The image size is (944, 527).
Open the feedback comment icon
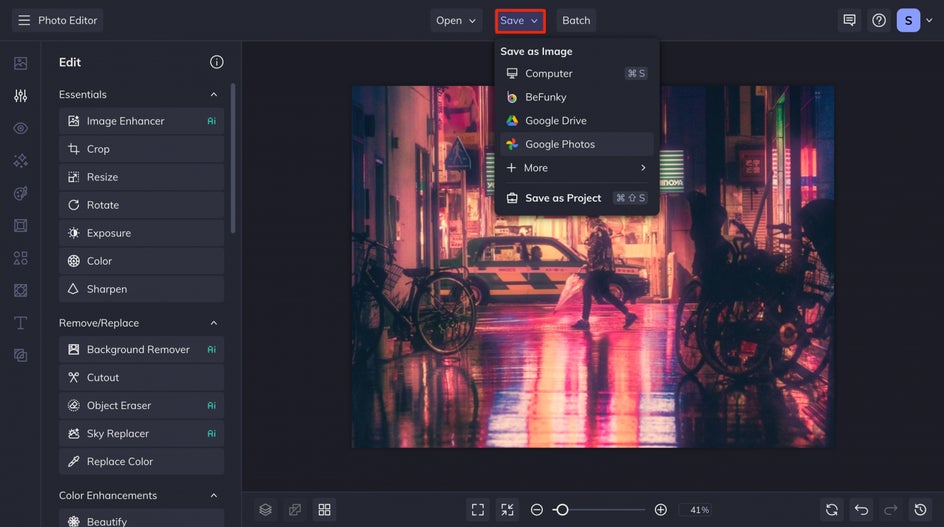849,20
